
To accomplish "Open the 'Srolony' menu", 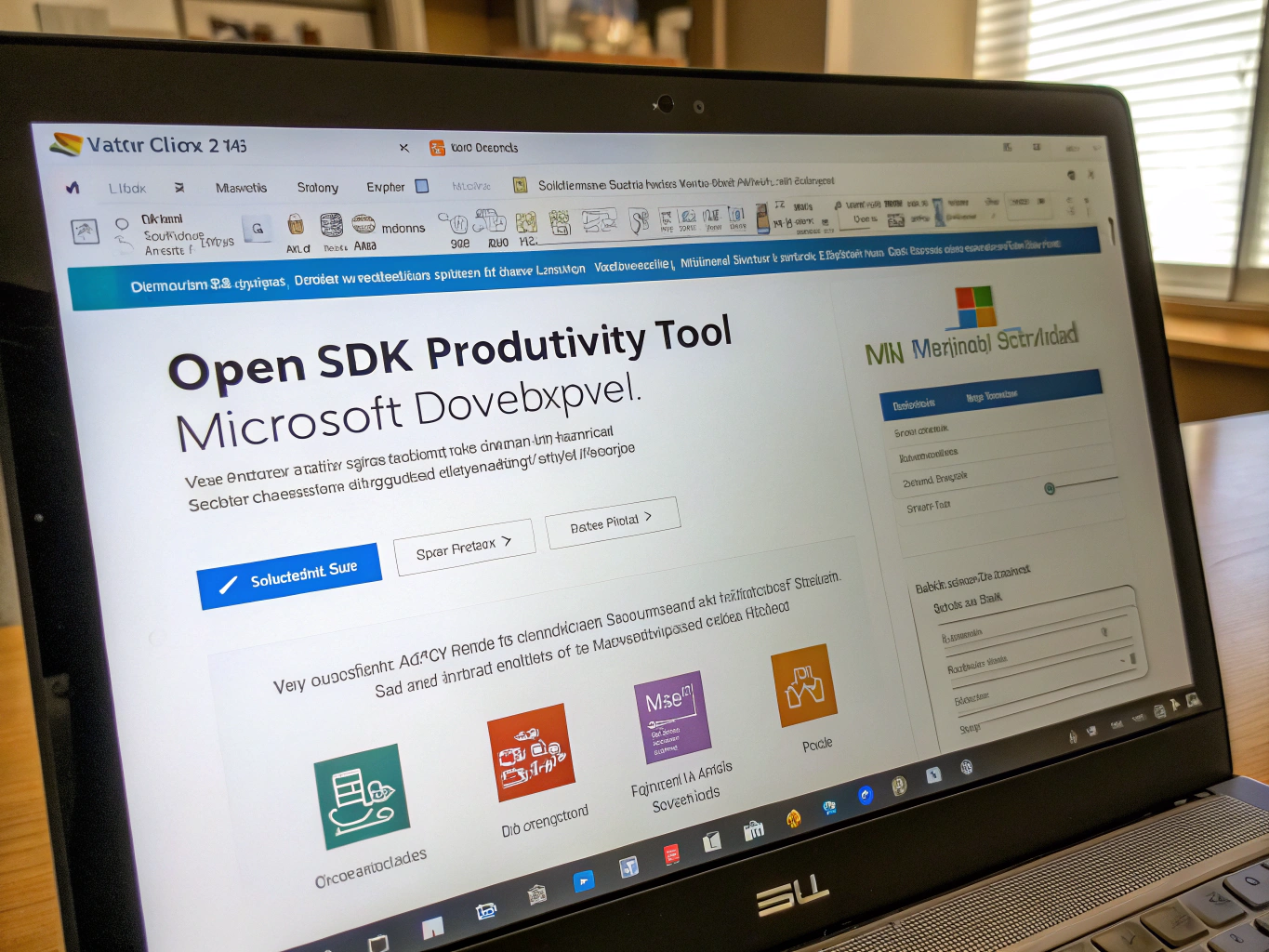I will click(x=318, y=187).
